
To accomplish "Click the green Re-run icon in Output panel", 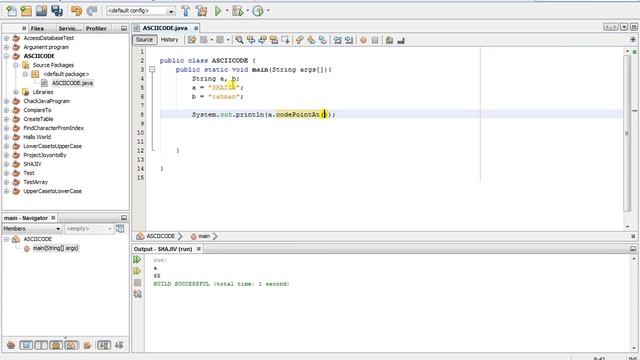I will click(x=137, y=260).
